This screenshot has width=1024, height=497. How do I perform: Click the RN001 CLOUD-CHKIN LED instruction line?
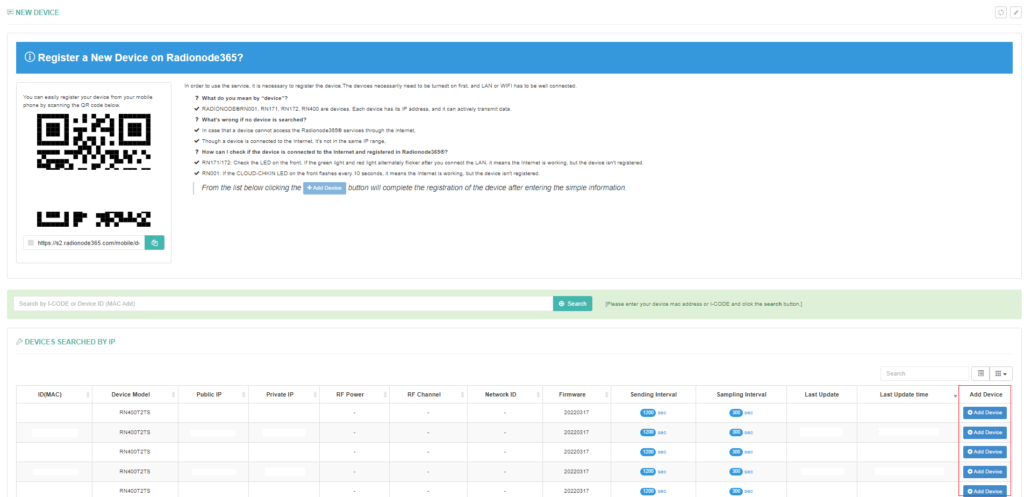370,174
